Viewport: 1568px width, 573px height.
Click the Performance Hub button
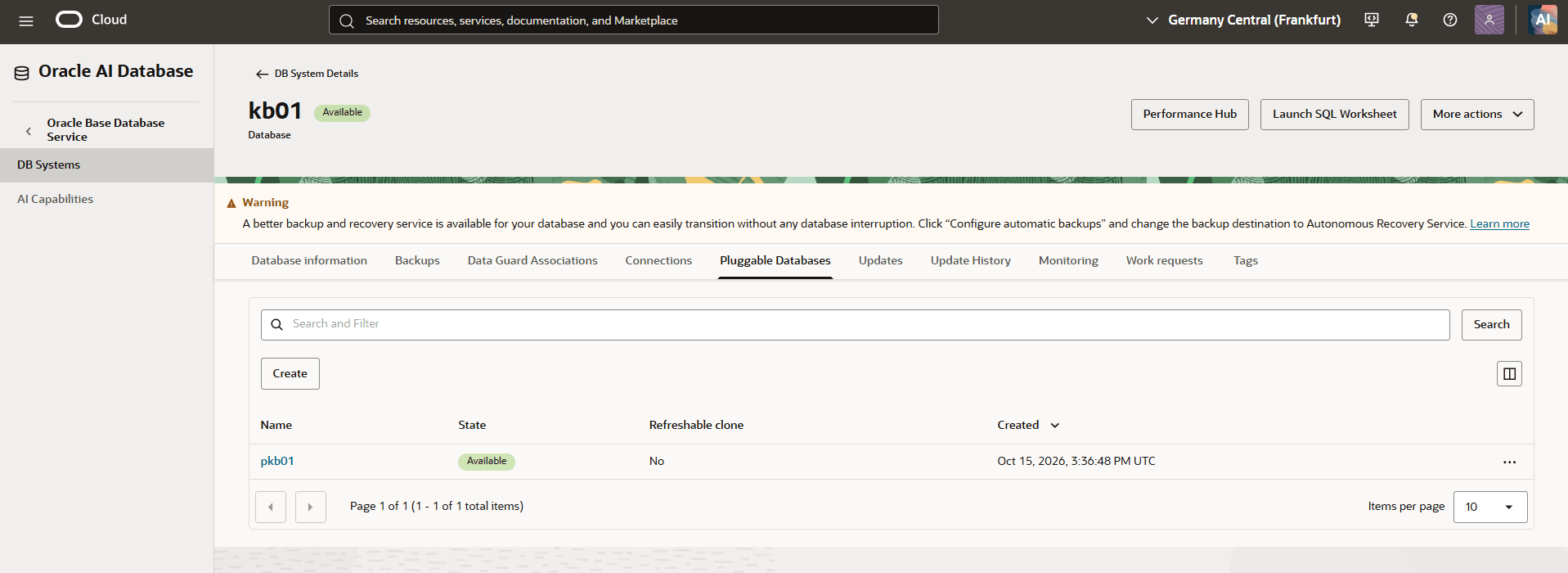click(1190, 115)
